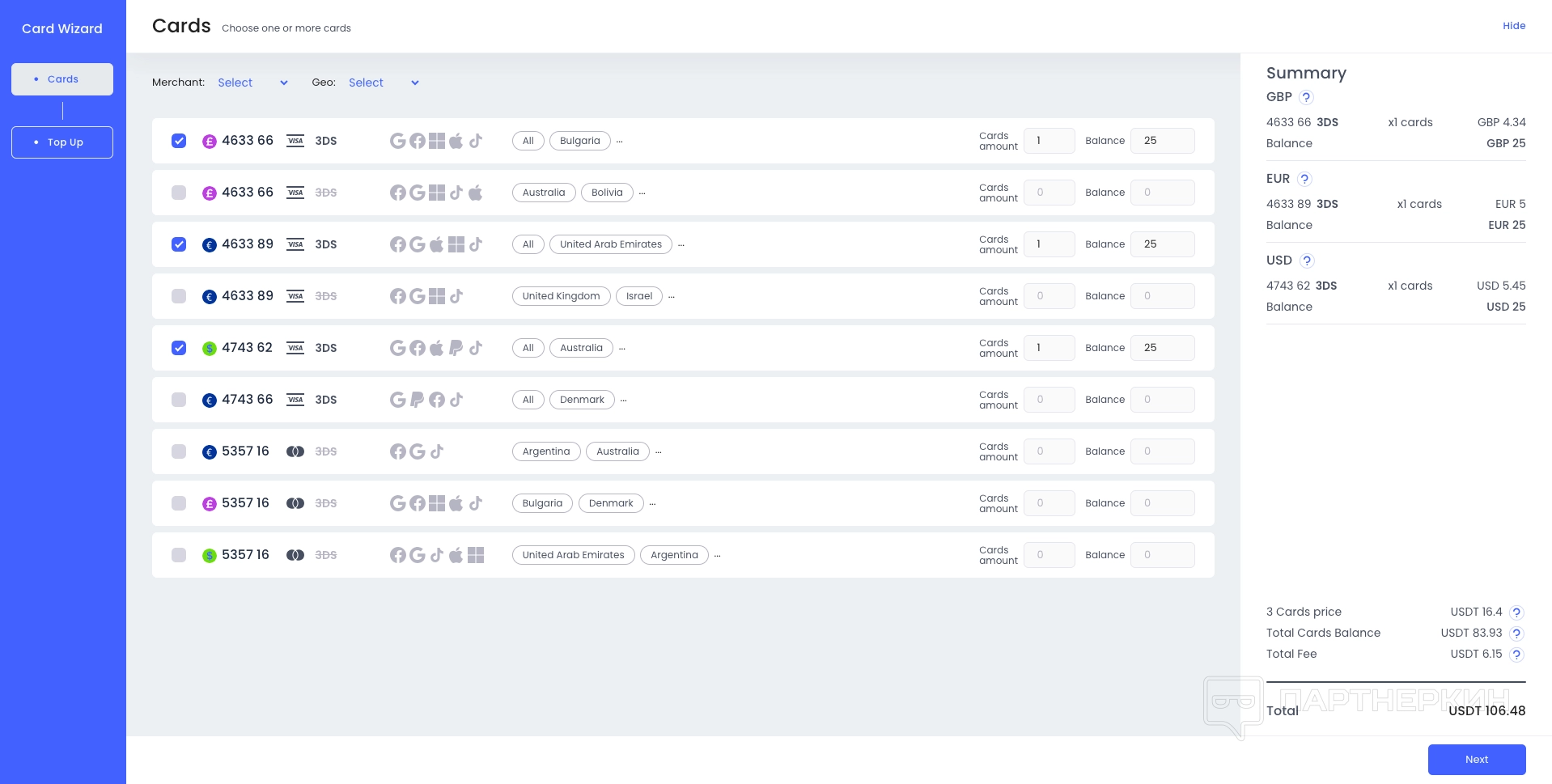Click the Visa logo in the 4743 62 row
1552x784 pixels.
coord(295,348)
